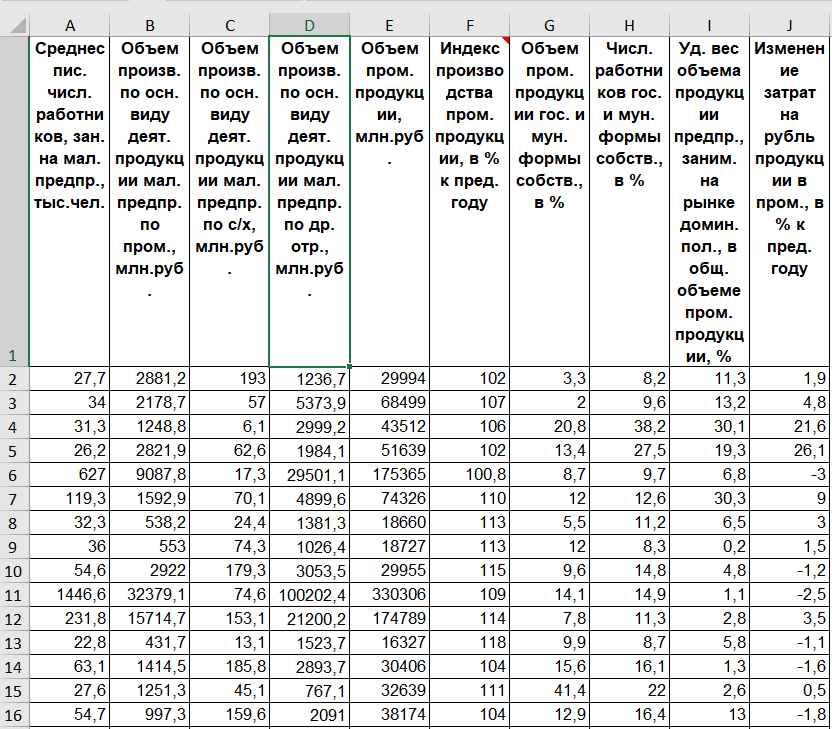Select column I header
832x729 pixels.
click(x=709, y=25)
